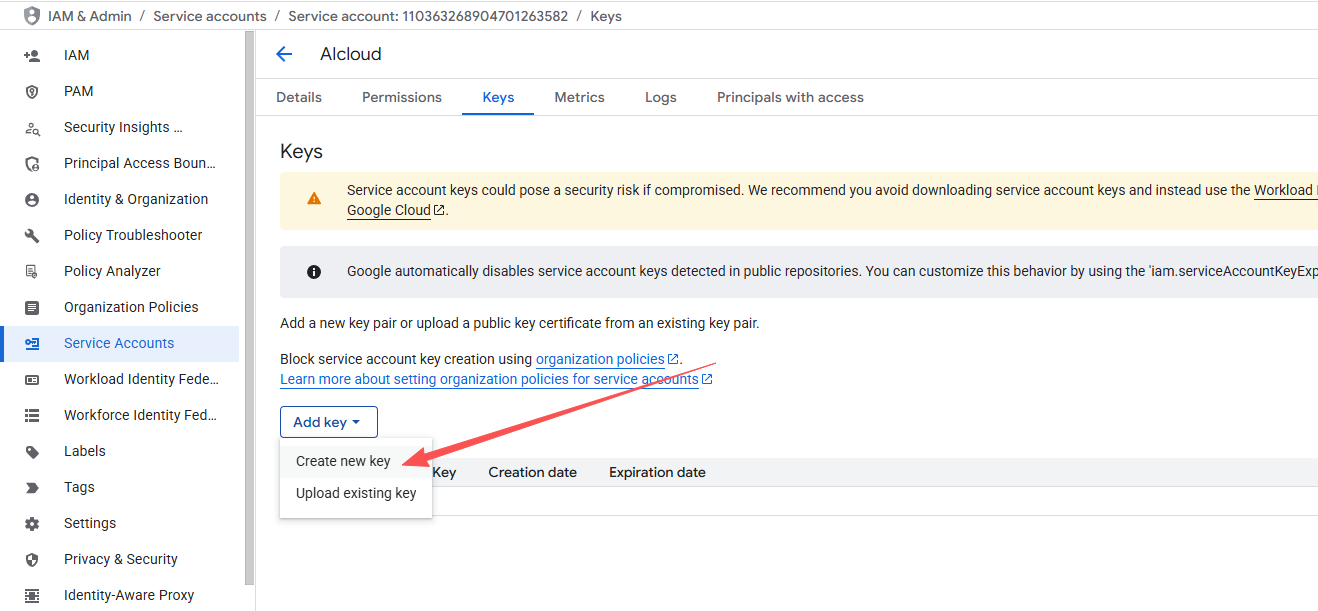Image resolution: width=1318 pixels, height=611 pixels.
Task: Go to Principals with access tab
Action: click(x=789, y=97)
